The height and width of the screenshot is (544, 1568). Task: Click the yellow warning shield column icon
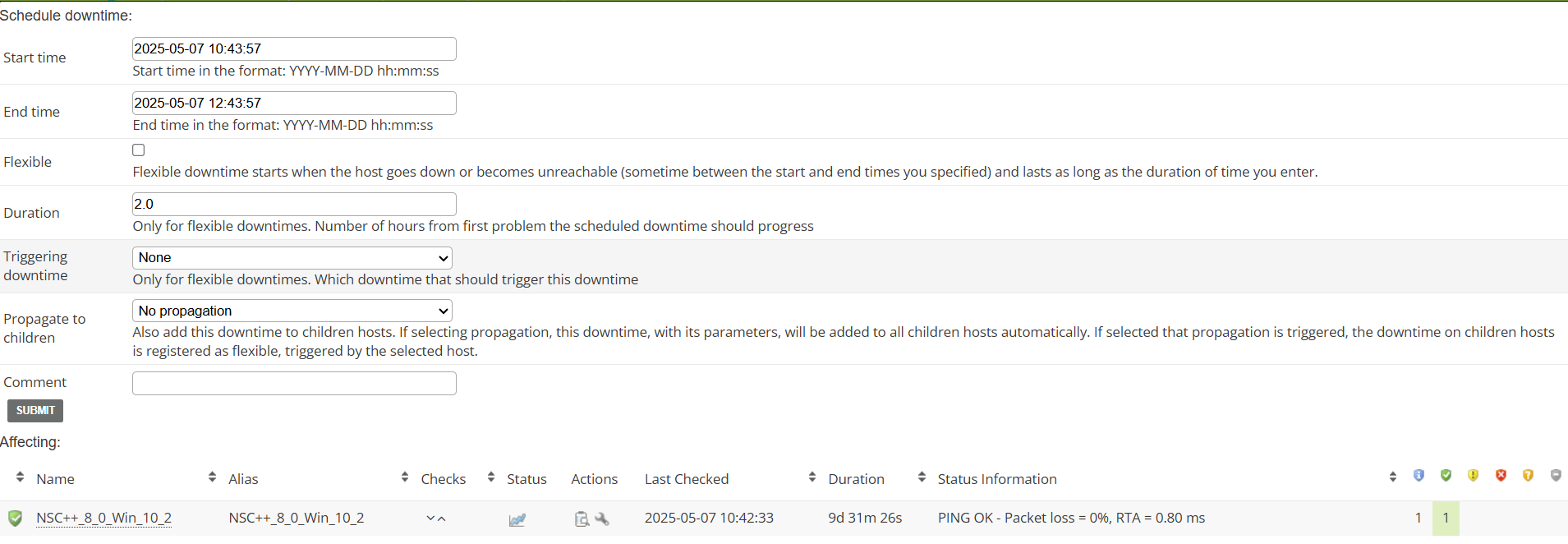tap(1473, 476)
